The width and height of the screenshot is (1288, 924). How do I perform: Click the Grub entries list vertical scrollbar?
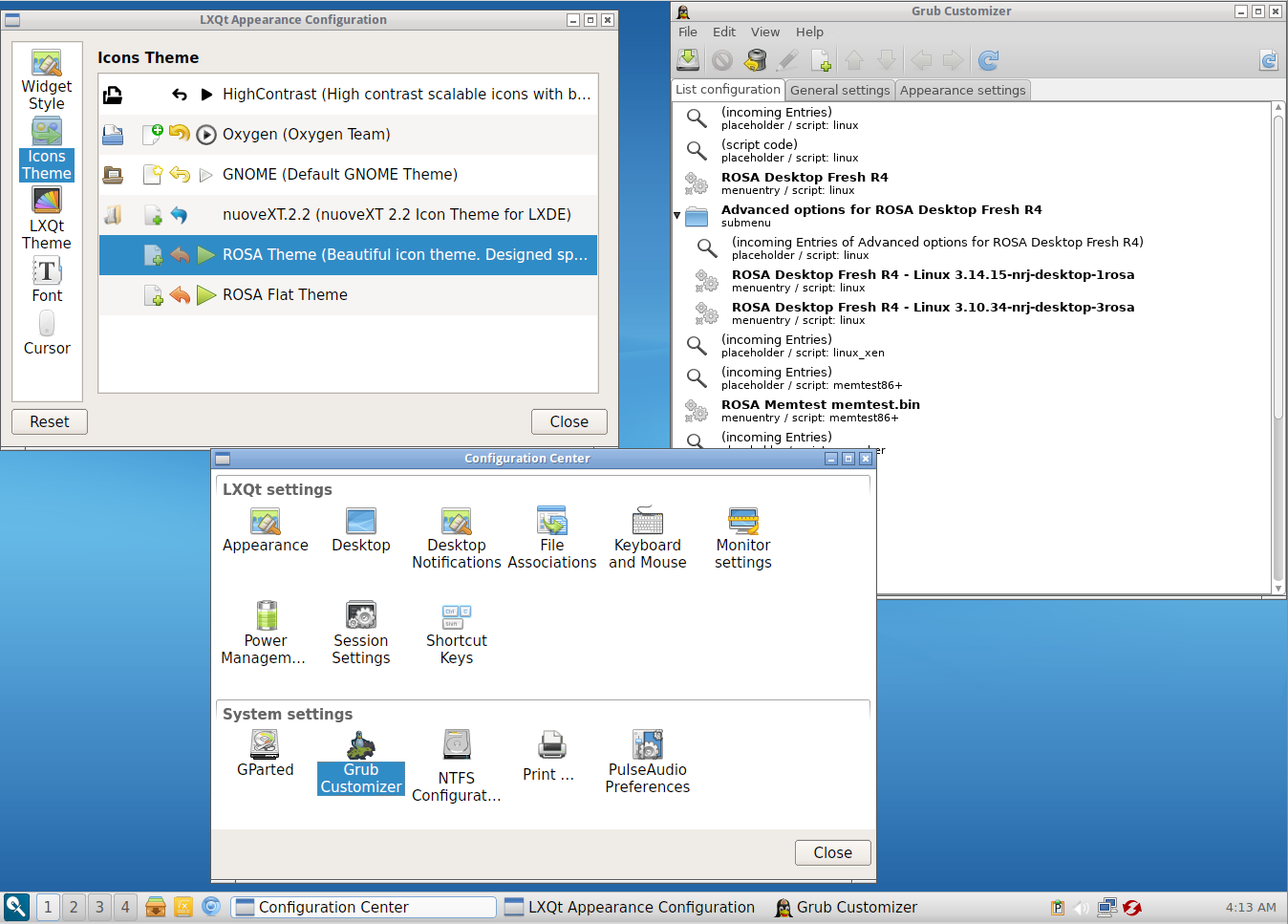click(x=1278, y=287)
